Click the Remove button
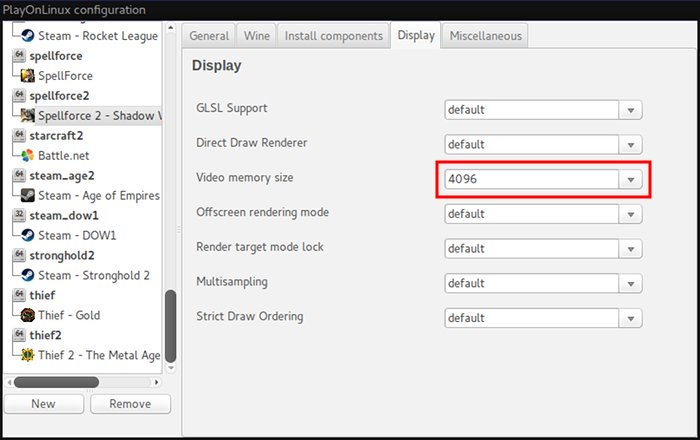The height and width of the screenshot is (440, 700). point(130,404)
